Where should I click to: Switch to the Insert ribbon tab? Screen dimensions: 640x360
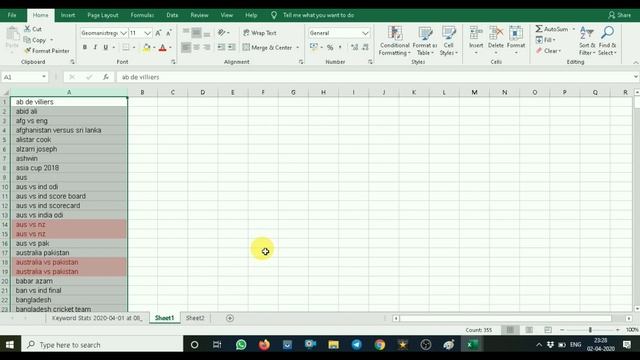point(68,15)
